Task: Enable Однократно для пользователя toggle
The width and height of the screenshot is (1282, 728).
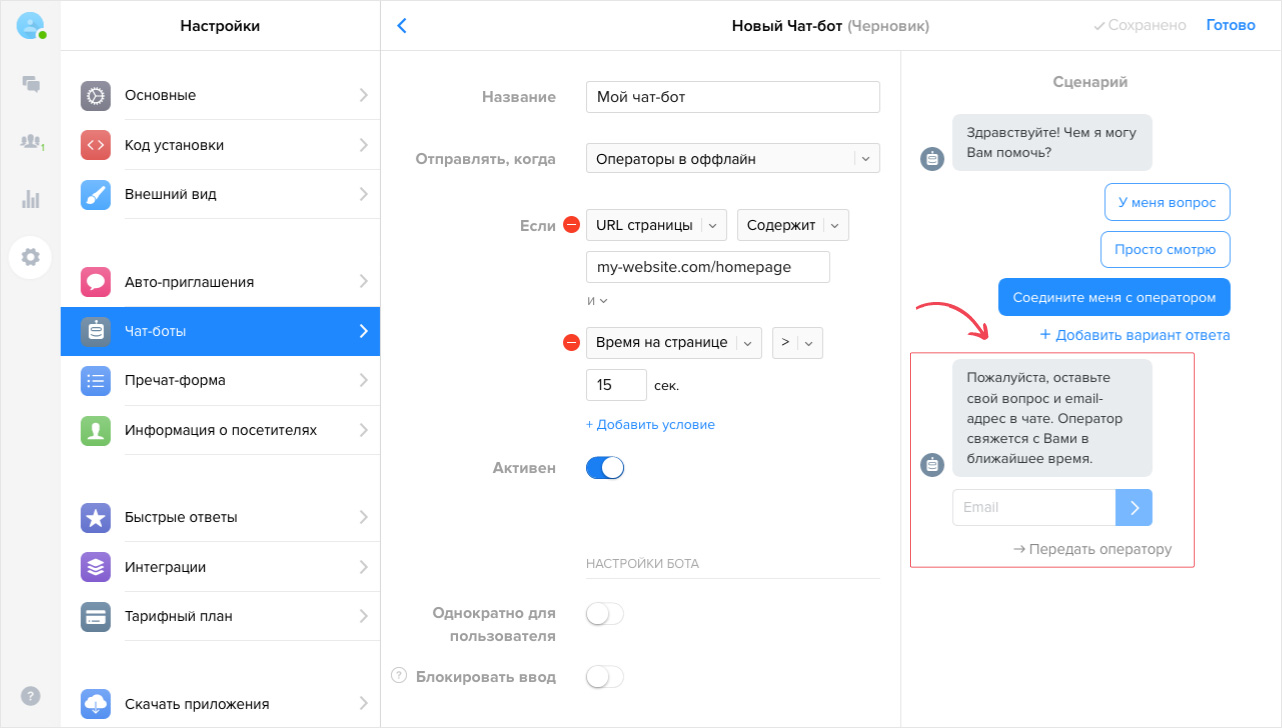Action: tap(605, 614)
